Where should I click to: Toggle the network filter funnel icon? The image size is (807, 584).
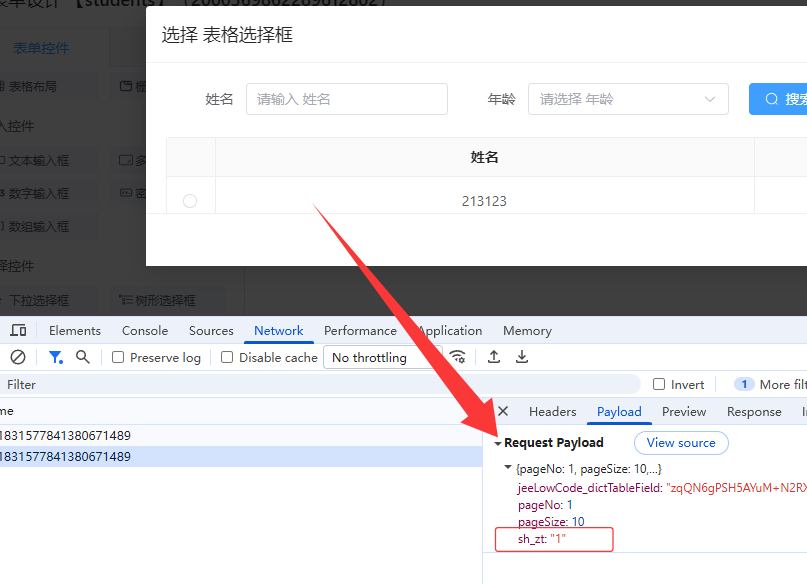tap(56, 357)
